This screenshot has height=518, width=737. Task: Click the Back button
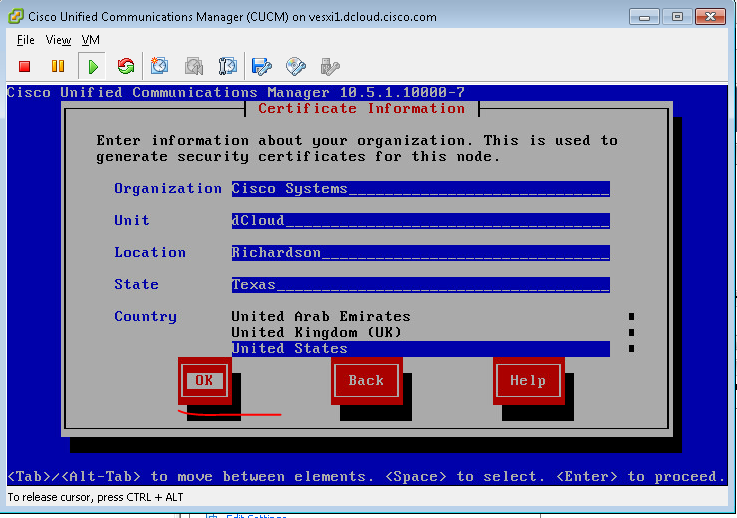(x=366, y=380)
